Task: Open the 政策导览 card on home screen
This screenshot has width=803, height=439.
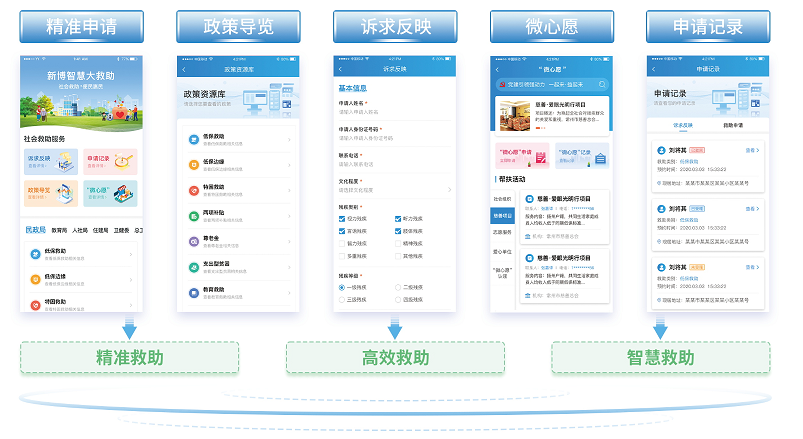Action: click(x=51, y=193)
